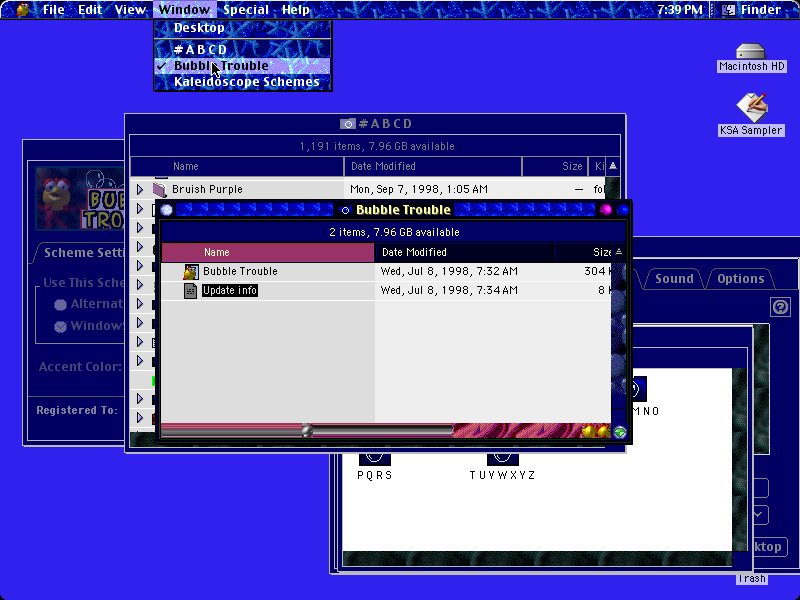Click the left yellow scroll arrow in the Bubble Trouble window

point(589,431)
